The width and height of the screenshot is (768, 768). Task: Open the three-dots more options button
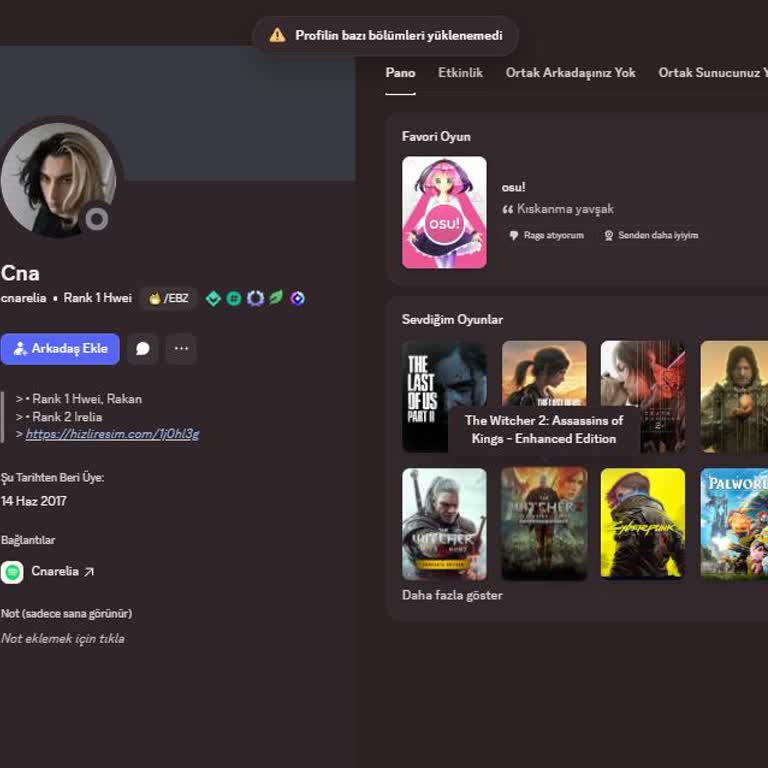coord(181,349)
